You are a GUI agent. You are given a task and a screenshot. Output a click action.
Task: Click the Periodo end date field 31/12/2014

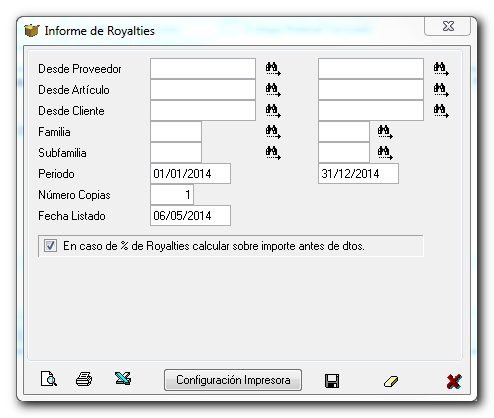[x=358, y=174]
